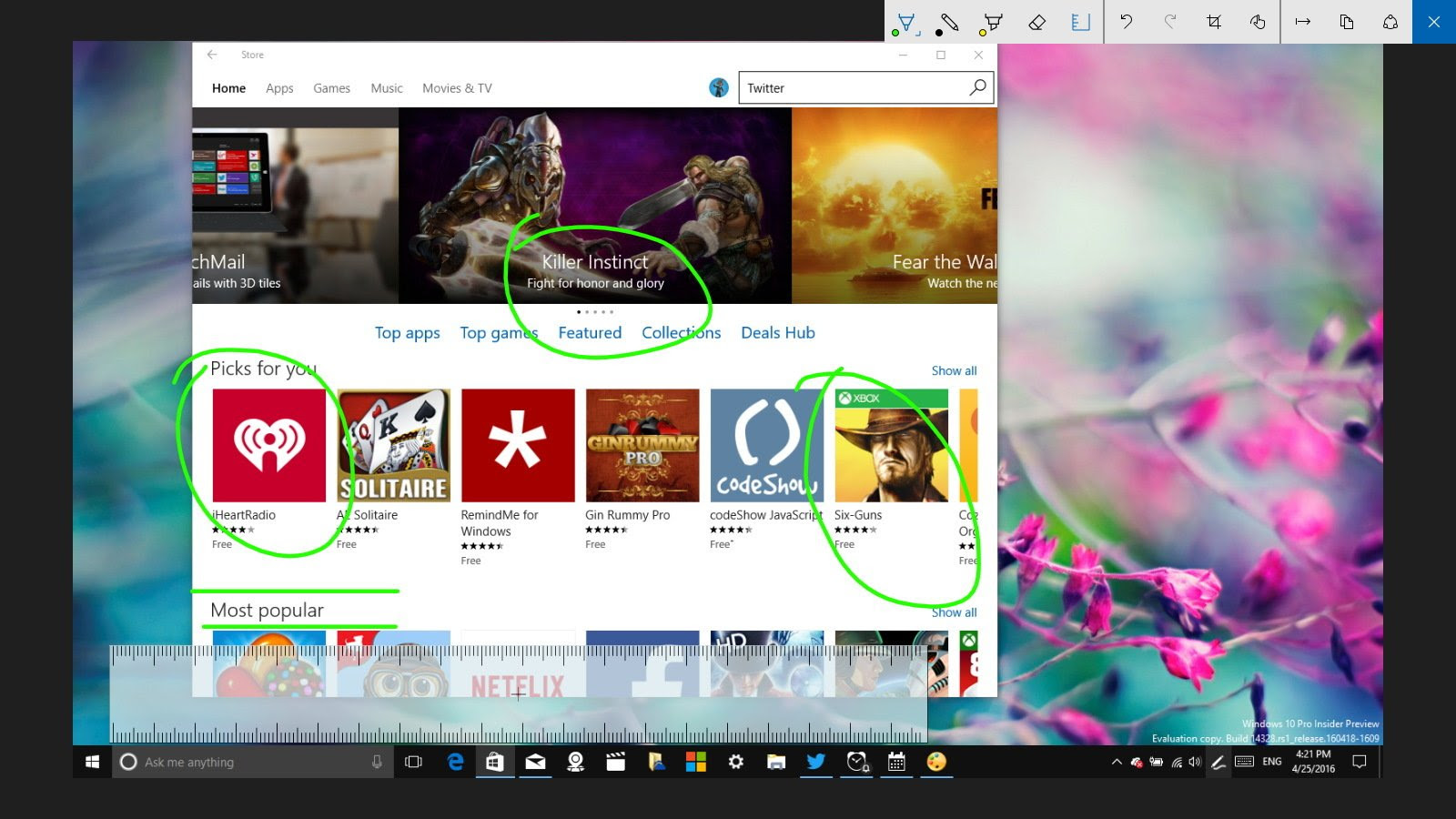1456x819 pixels.
Task: Expand the hidden tray icons chevron
Action: point(1117,762)
